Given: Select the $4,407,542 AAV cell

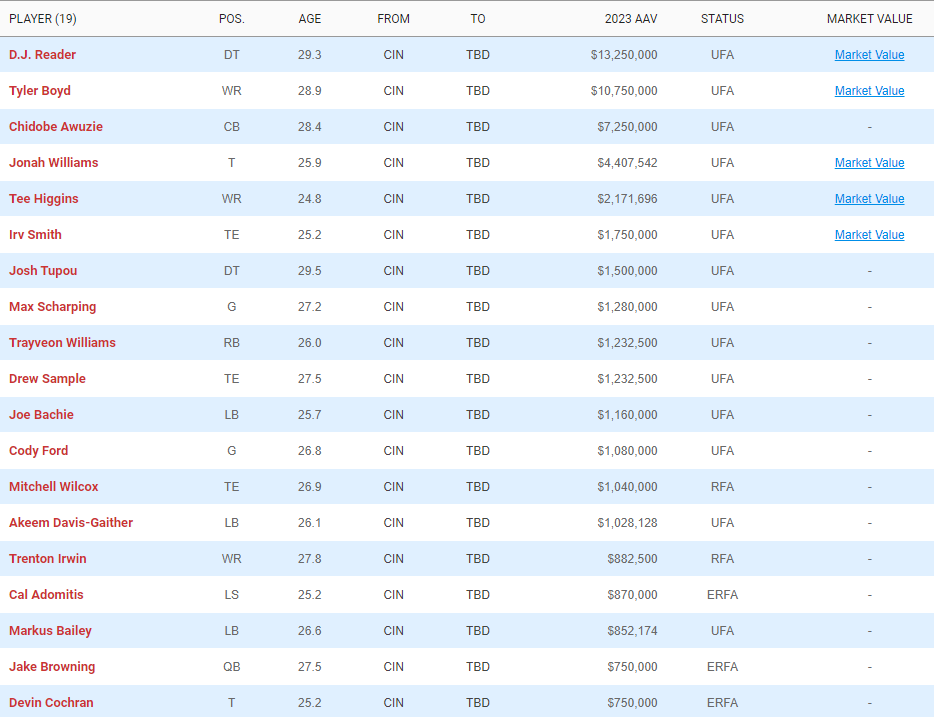Looking at the screenshot, I should [627, 163].
